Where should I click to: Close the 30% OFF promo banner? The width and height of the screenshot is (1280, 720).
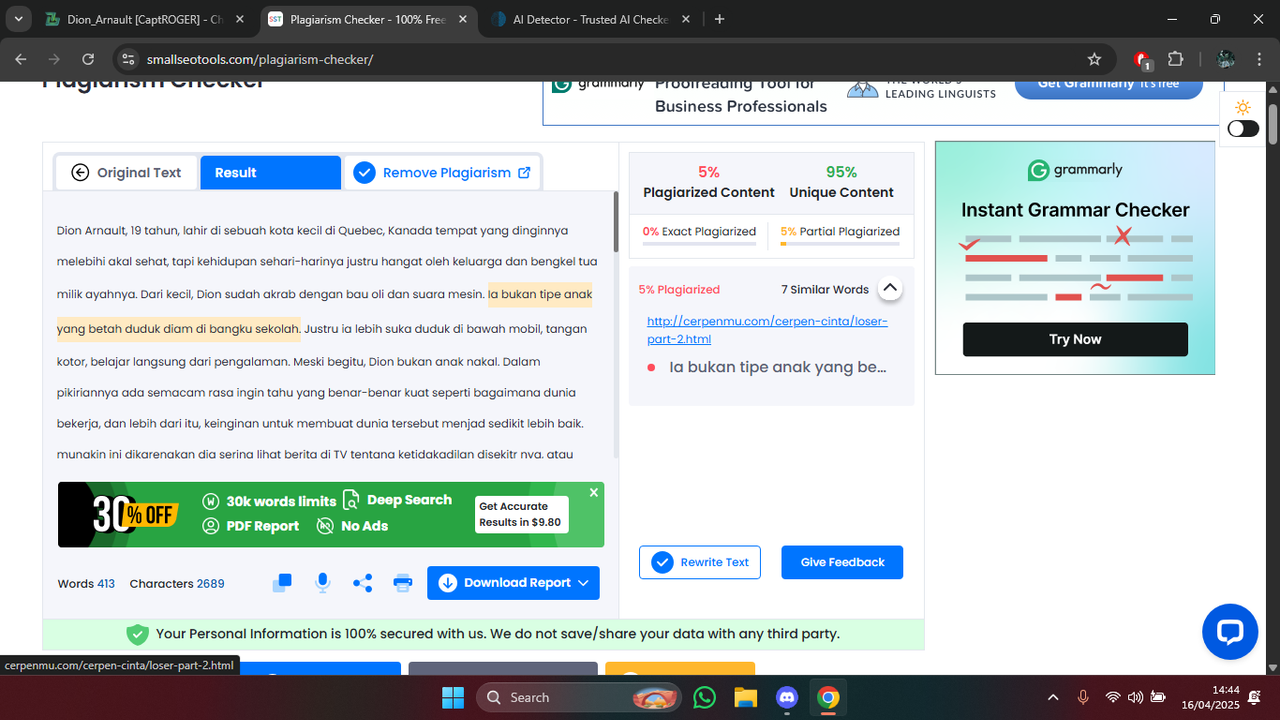click(593, 493)
